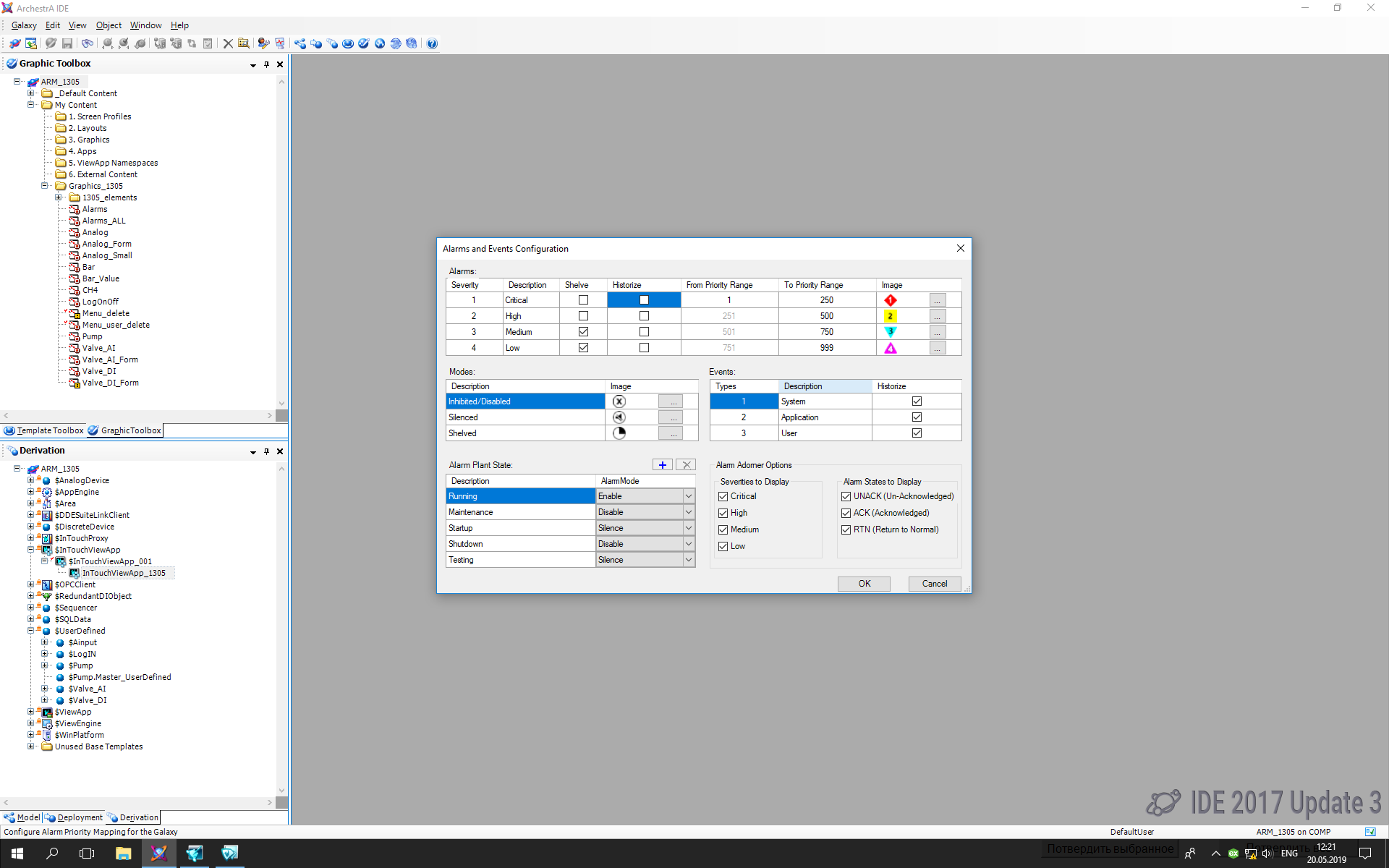Screen dimensions: 1389x868
Task: Click the user with wrench configure icon
Action: pyautogui.click(x=263, y=43)
